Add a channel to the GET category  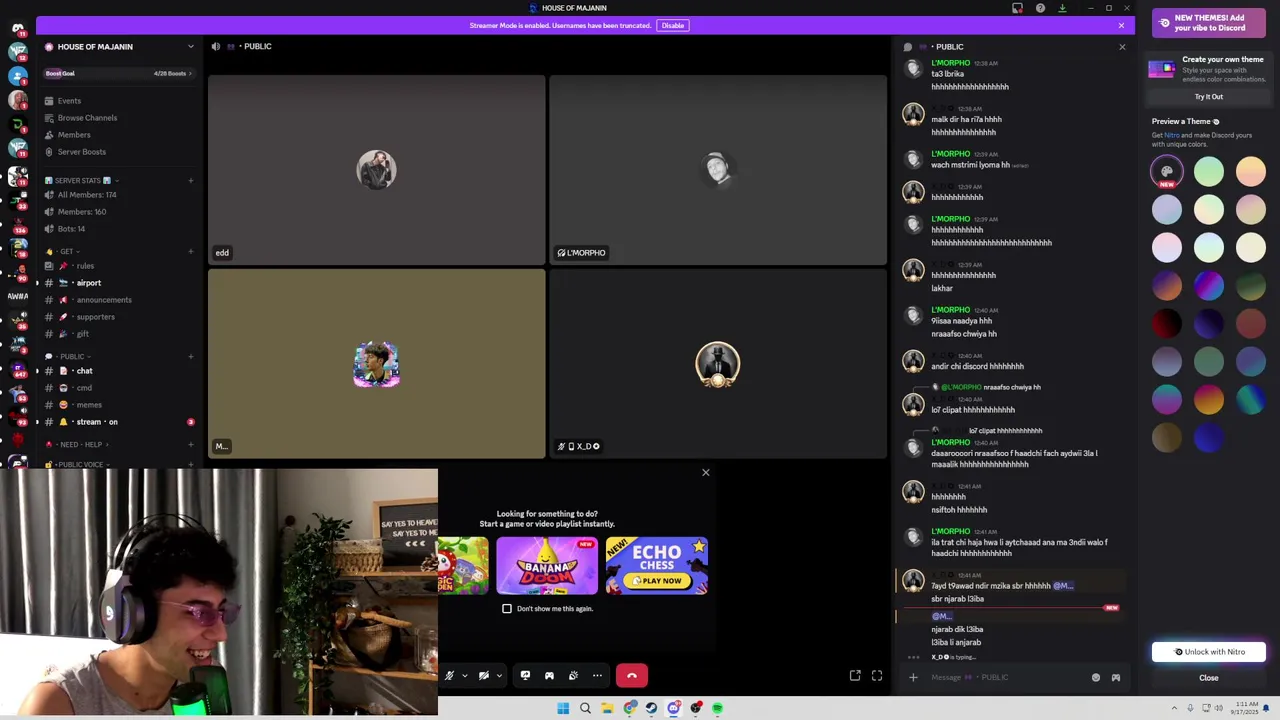point(190,252)
